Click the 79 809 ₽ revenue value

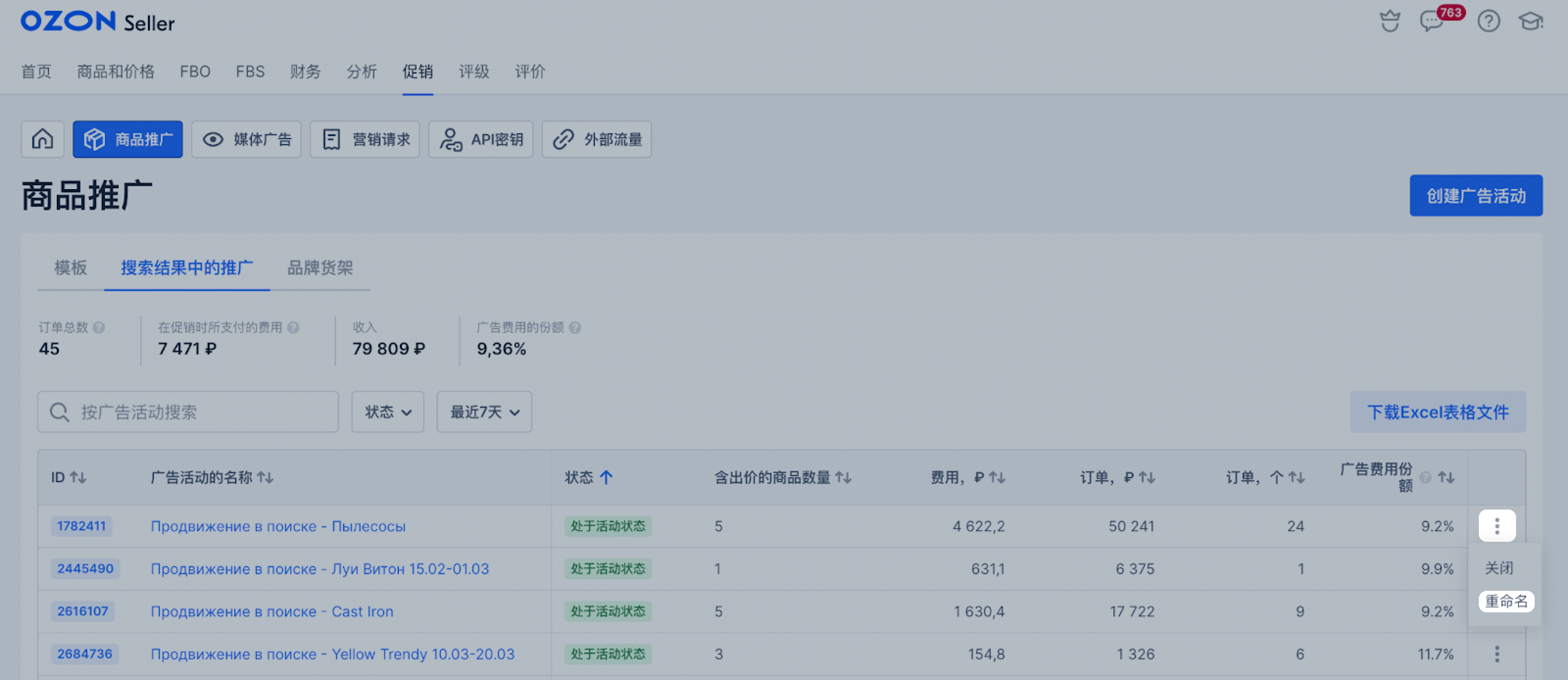coord(389,349)
